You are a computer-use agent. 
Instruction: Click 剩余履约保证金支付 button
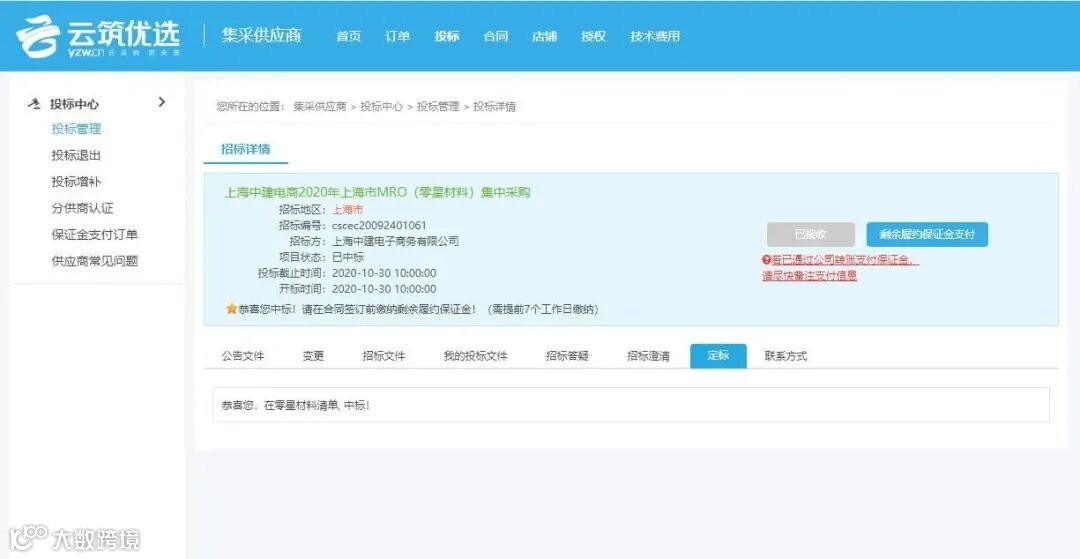(x=927, y=234)
